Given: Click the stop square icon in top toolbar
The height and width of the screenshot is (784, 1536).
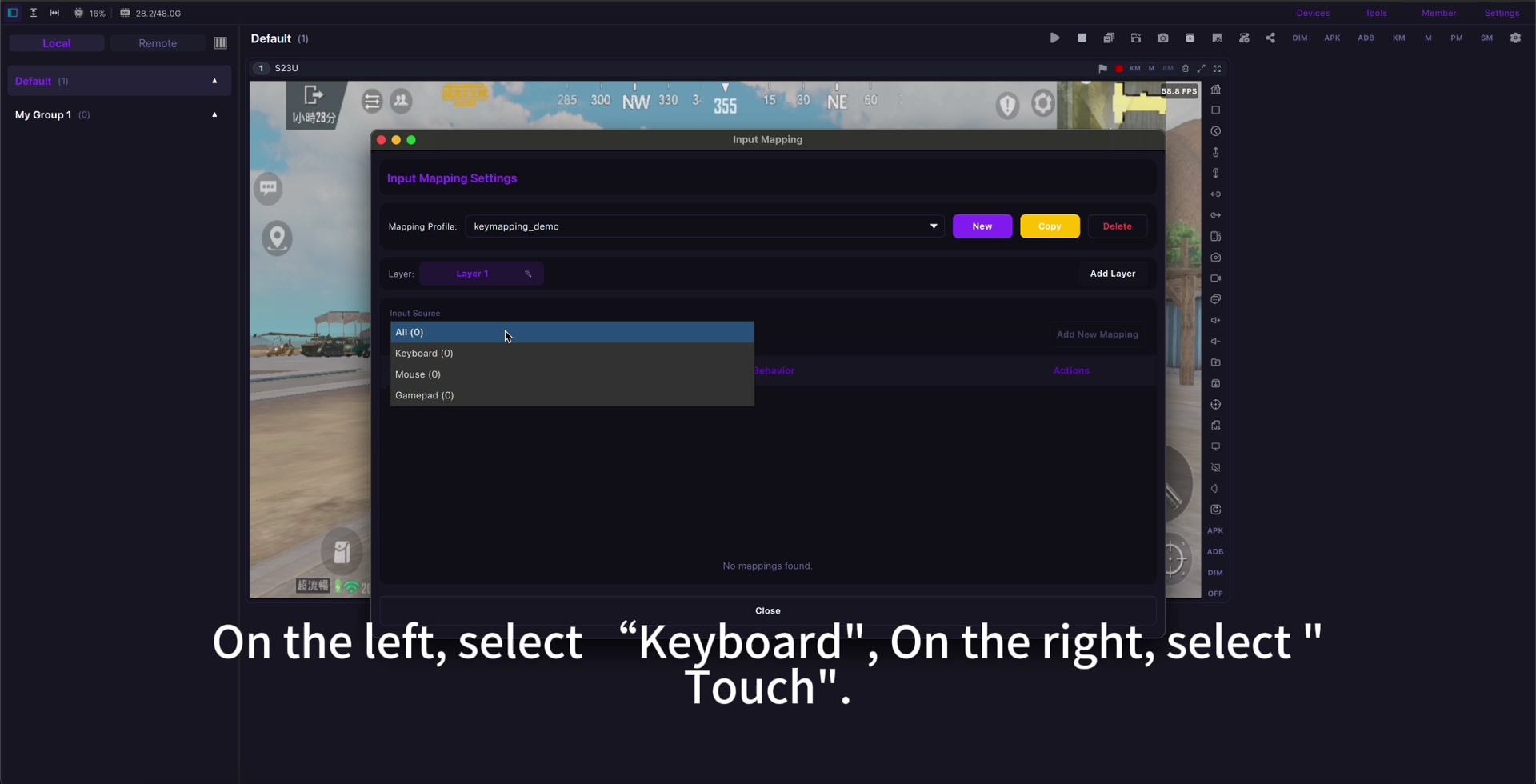Looking at the screenshot, I should (1082, 38).
